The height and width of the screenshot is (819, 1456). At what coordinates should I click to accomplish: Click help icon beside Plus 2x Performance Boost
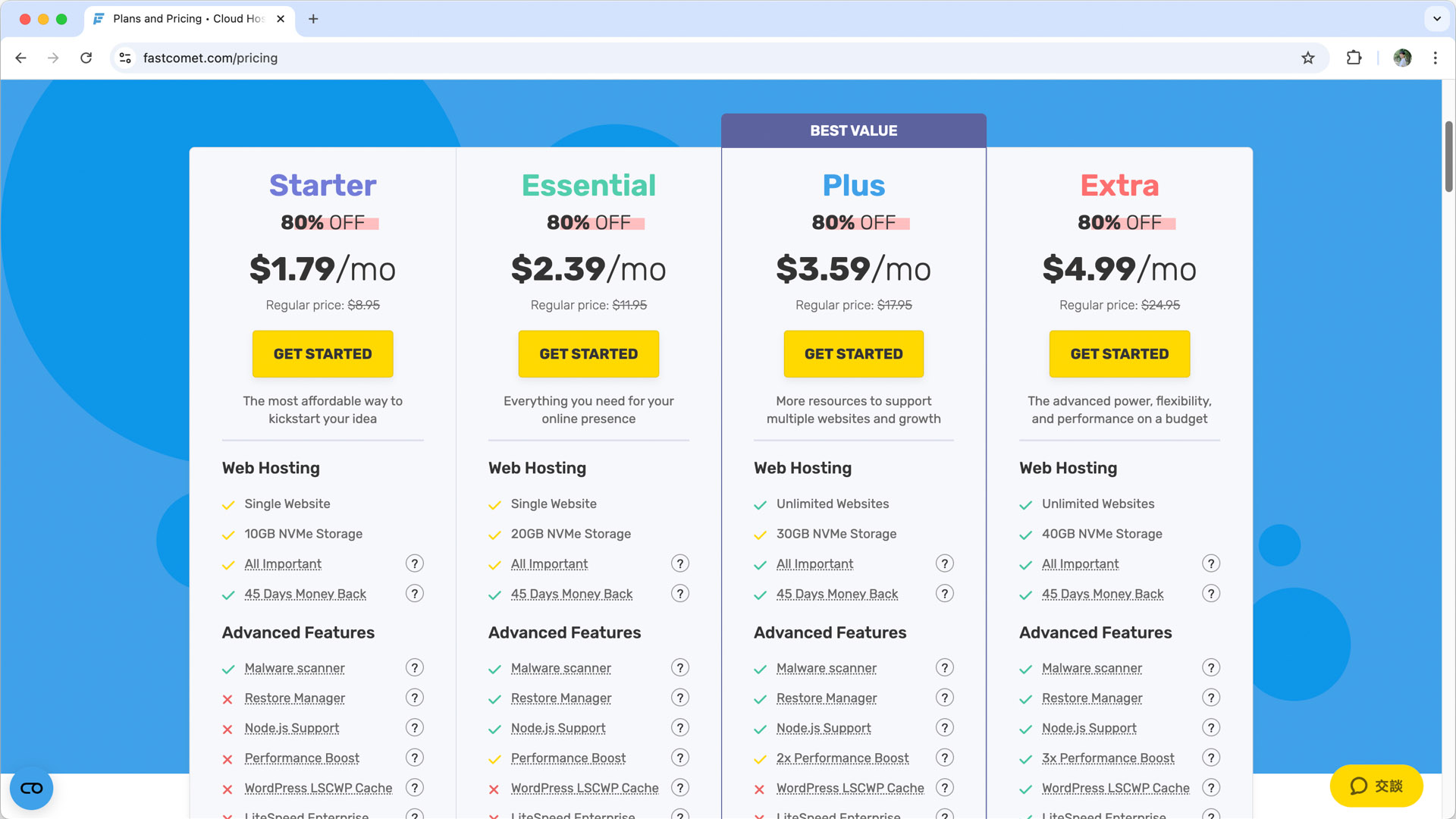click(944, 758)
